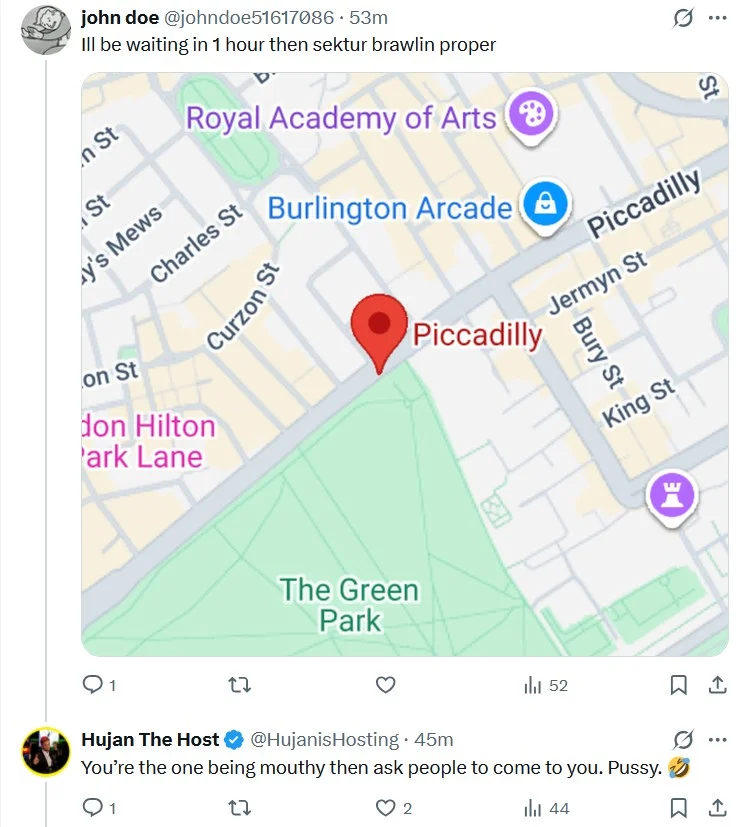Screen dimensions: 747x827
Task: Share Hujan The Host's reply
Action: coord(717,807)
